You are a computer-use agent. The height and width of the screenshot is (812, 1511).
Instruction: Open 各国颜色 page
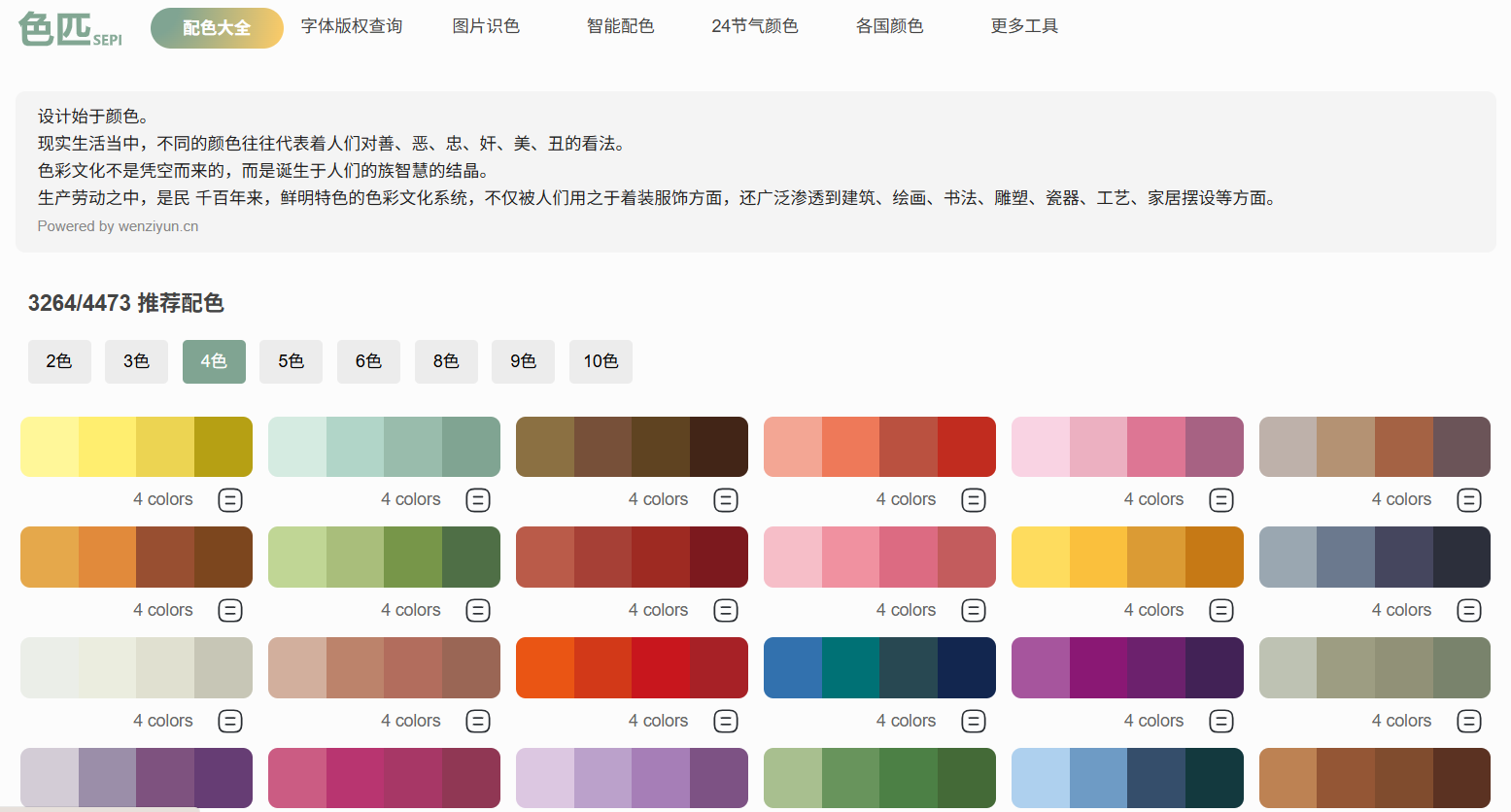(889, 26)
